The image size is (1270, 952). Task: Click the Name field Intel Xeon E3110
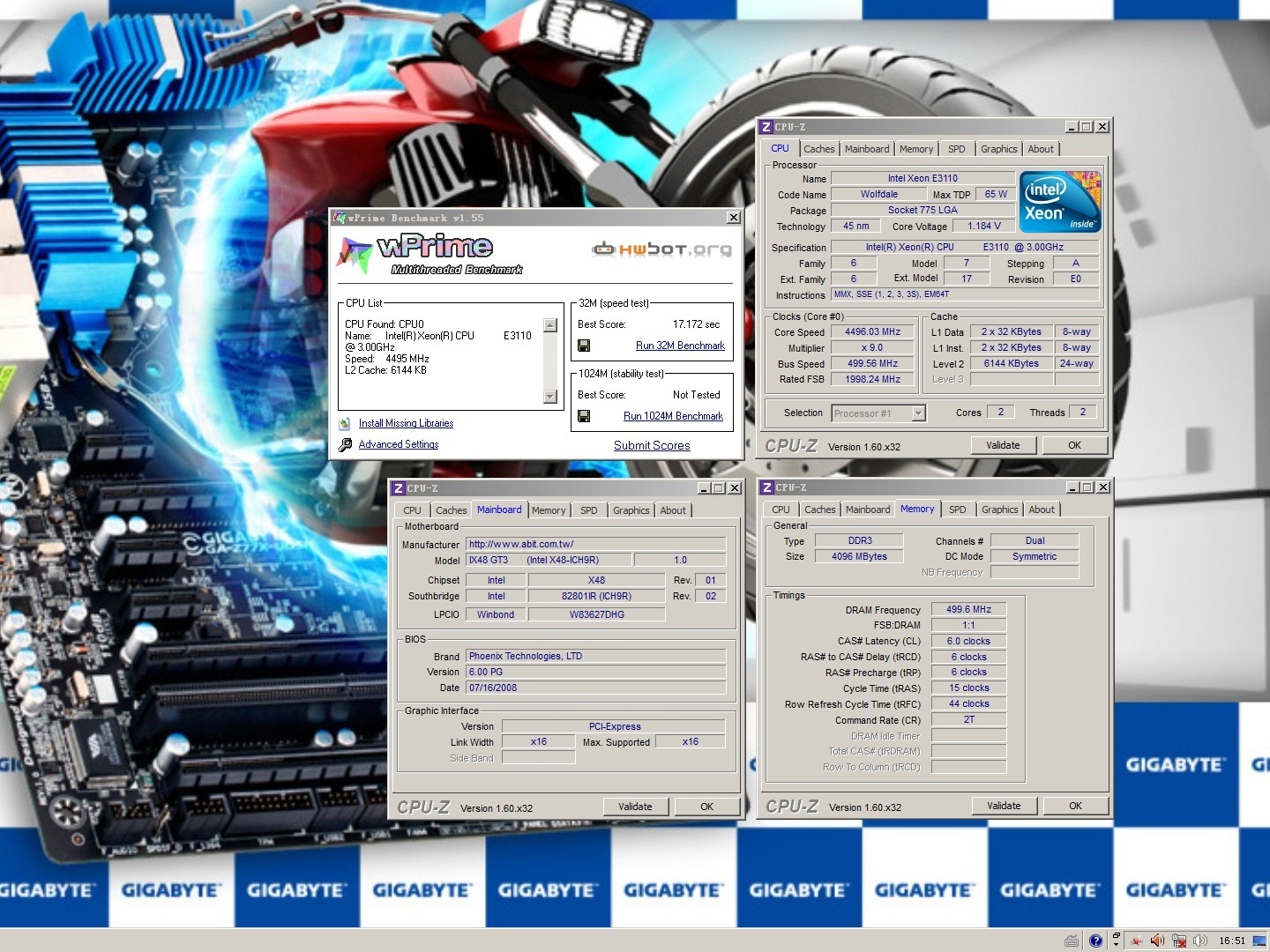pos(923,178)
